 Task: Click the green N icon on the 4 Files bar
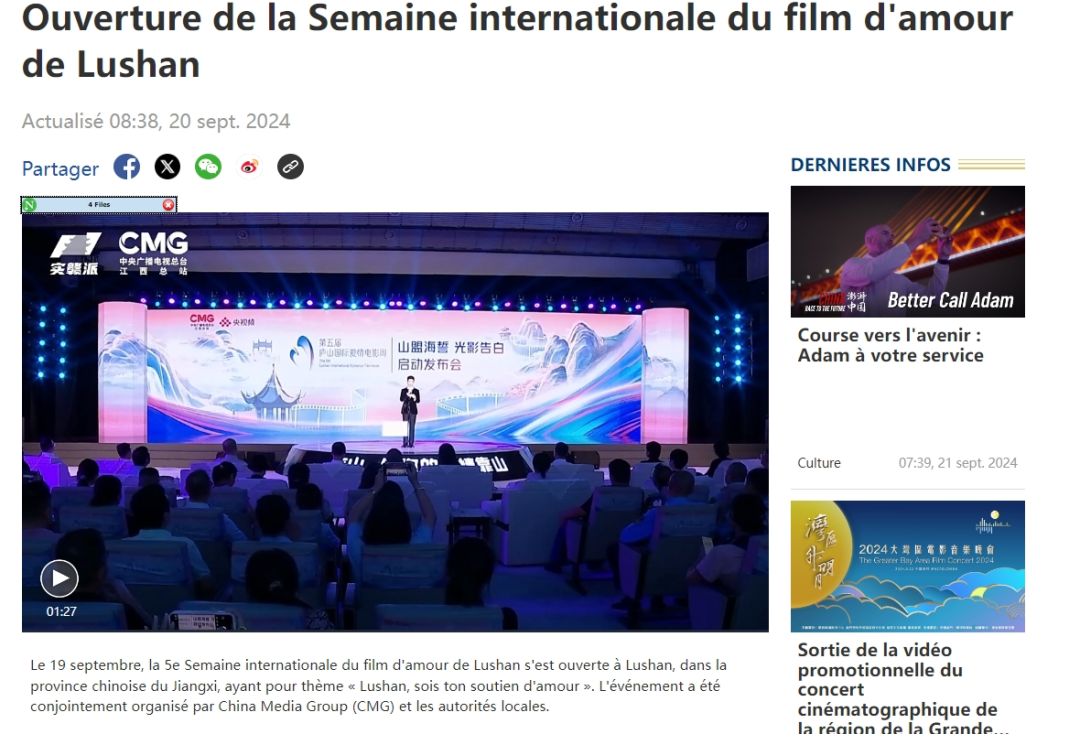coord(29,205)
